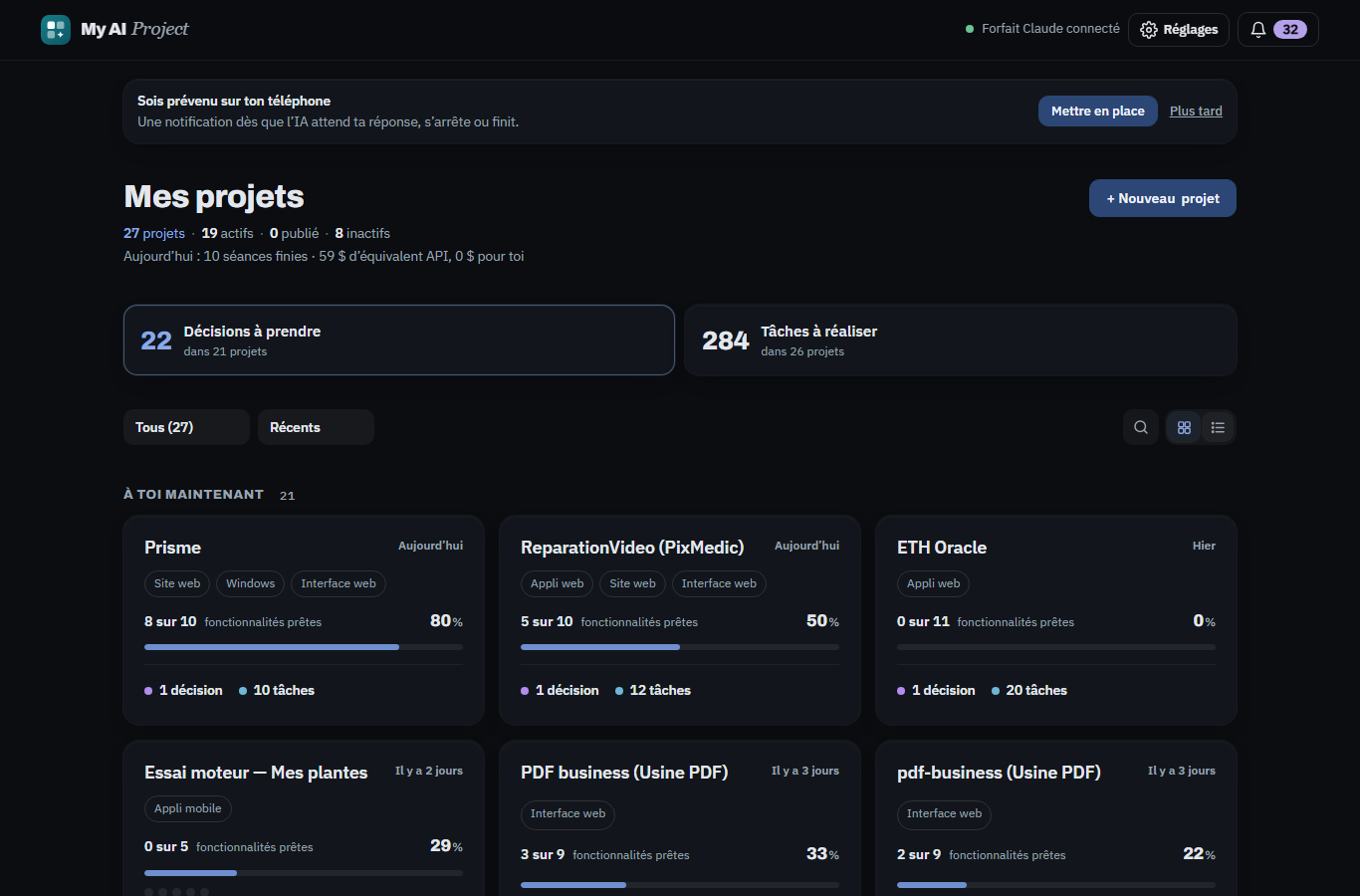Image resolution: width=1360 pixels, height=896 pixels.
Task: Open the ETH Oracle project title
Action: click(x=942, y=548)
